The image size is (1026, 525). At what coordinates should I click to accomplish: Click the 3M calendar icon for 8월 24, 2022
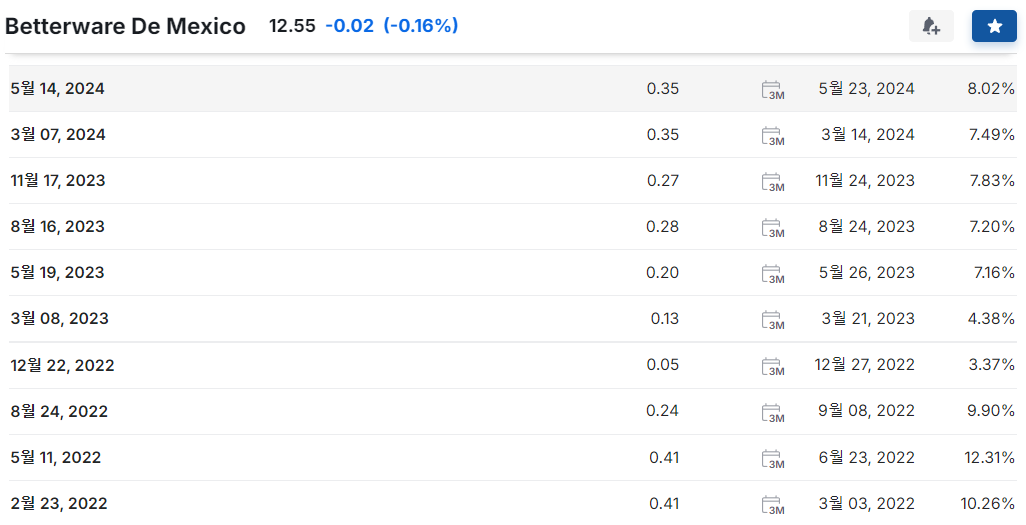pos(772,412)
